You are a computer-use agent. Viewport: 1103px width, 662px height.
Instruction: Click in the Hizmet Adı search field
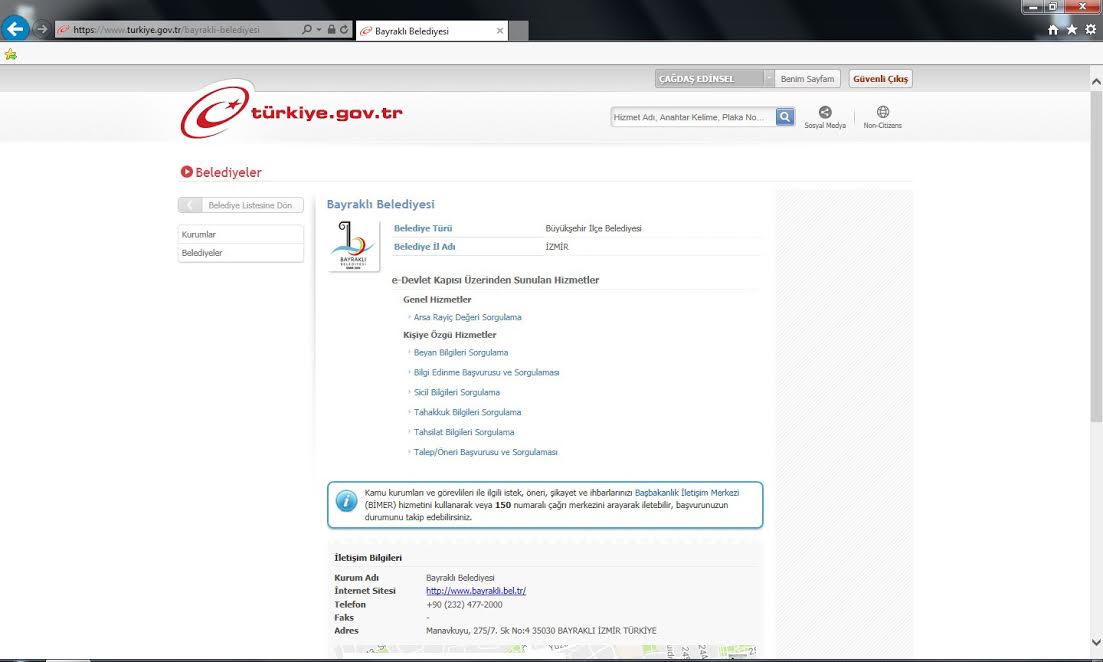point(692,117)
